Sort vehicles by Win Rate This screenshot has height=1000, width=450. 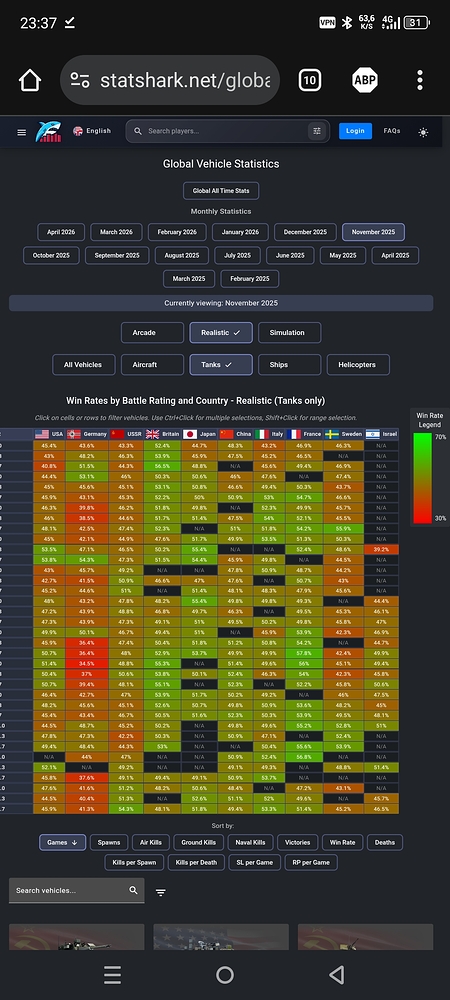pos(342,842)
